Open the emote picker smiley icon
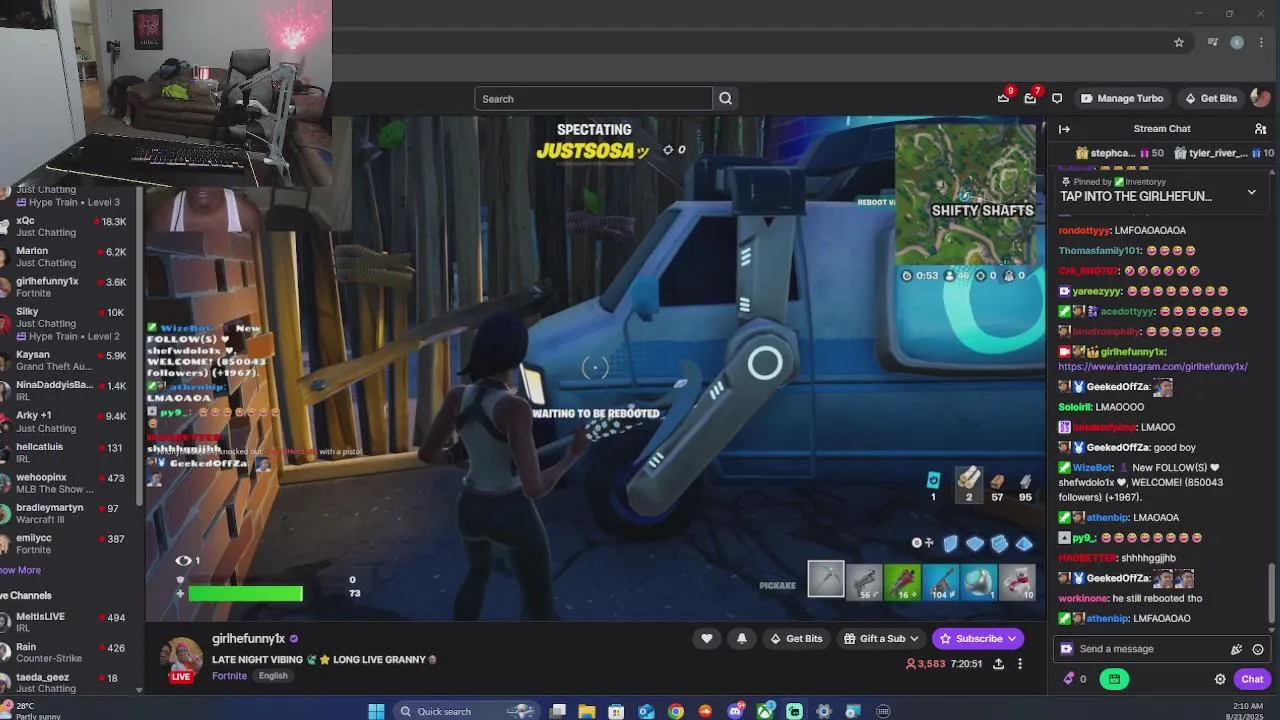 click(x=1258, y=649)
